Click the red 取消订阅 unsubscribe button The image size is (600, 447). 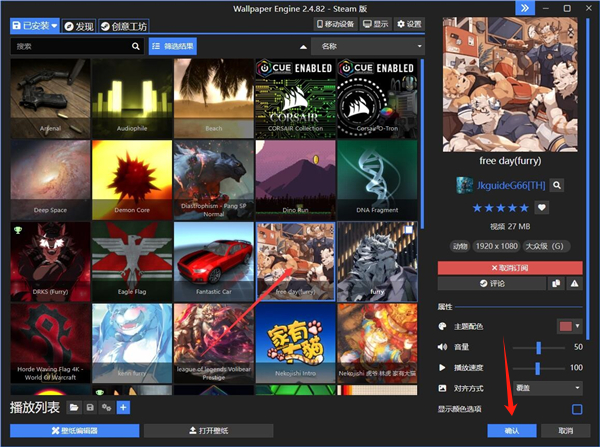pyautogui.click(x=511, y=268)
